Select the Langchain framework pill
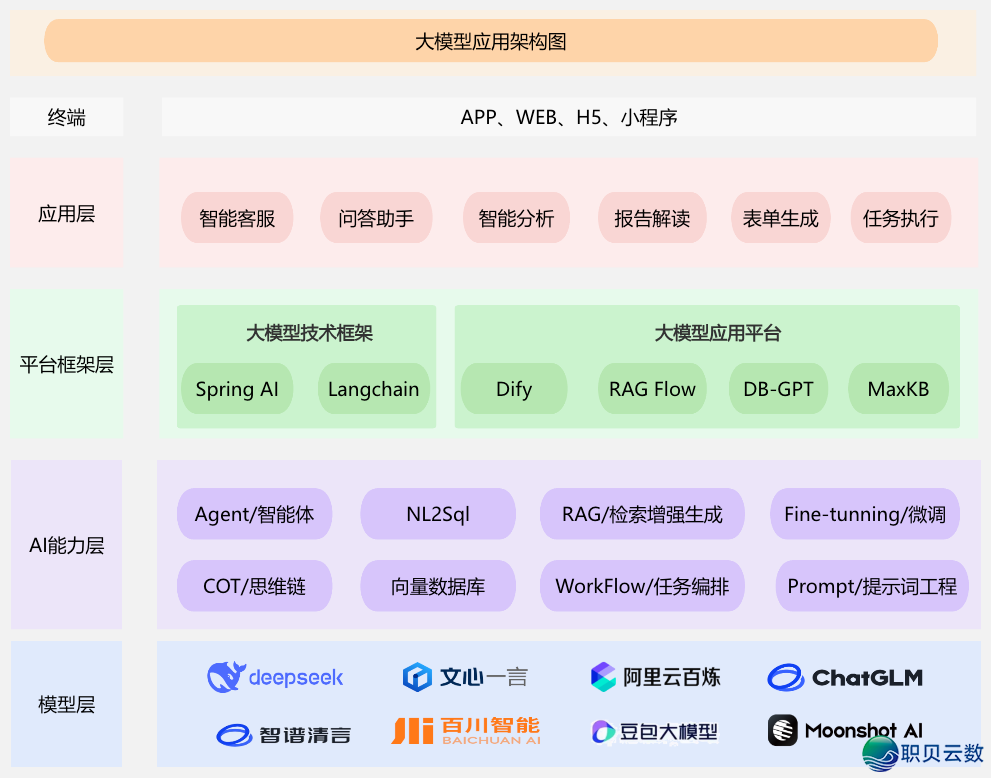 point(374,390)
